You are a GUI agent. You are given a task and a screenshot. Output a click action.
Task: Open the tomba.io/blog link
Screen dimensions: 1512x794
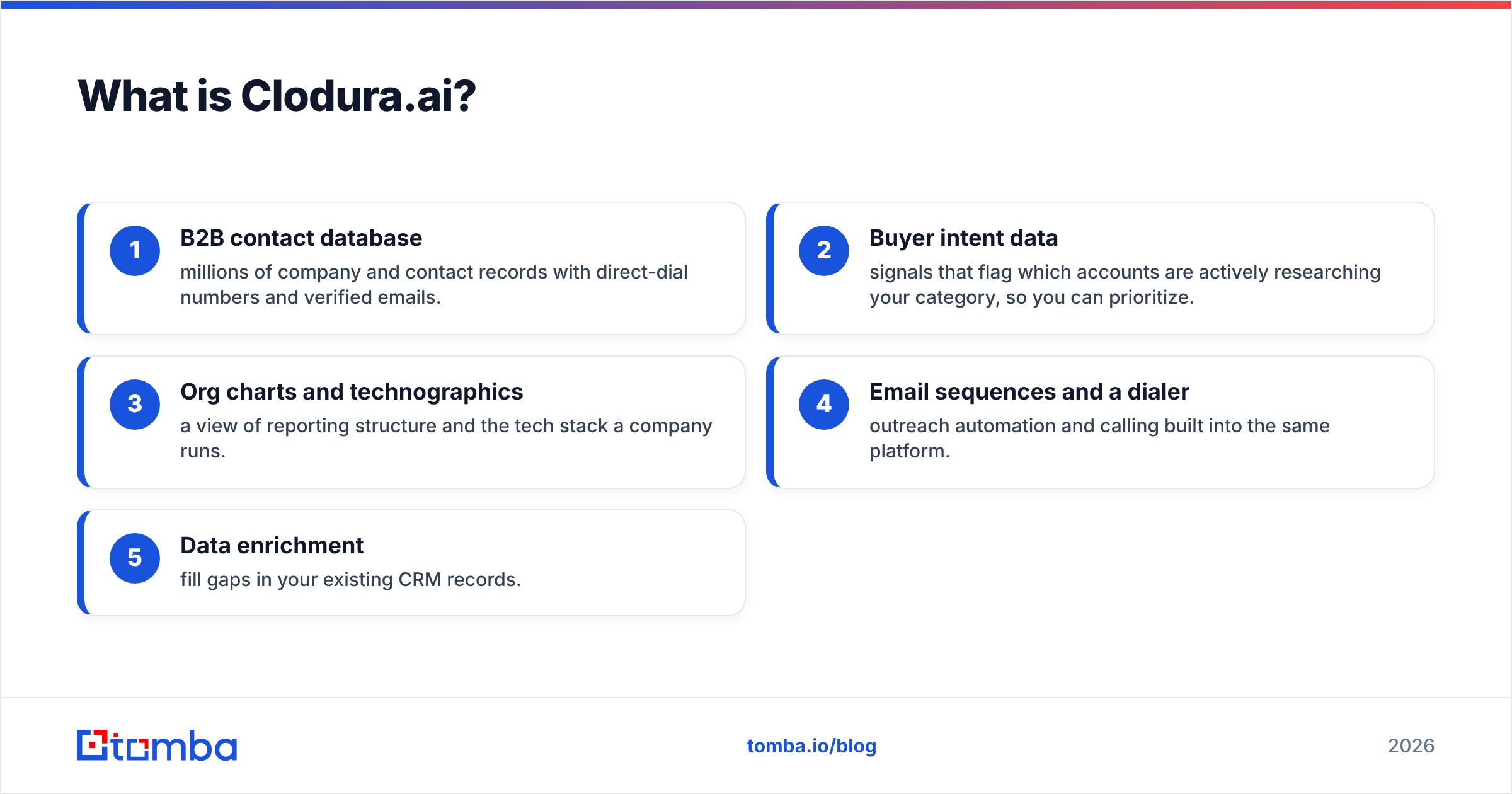tap(811, 746)
